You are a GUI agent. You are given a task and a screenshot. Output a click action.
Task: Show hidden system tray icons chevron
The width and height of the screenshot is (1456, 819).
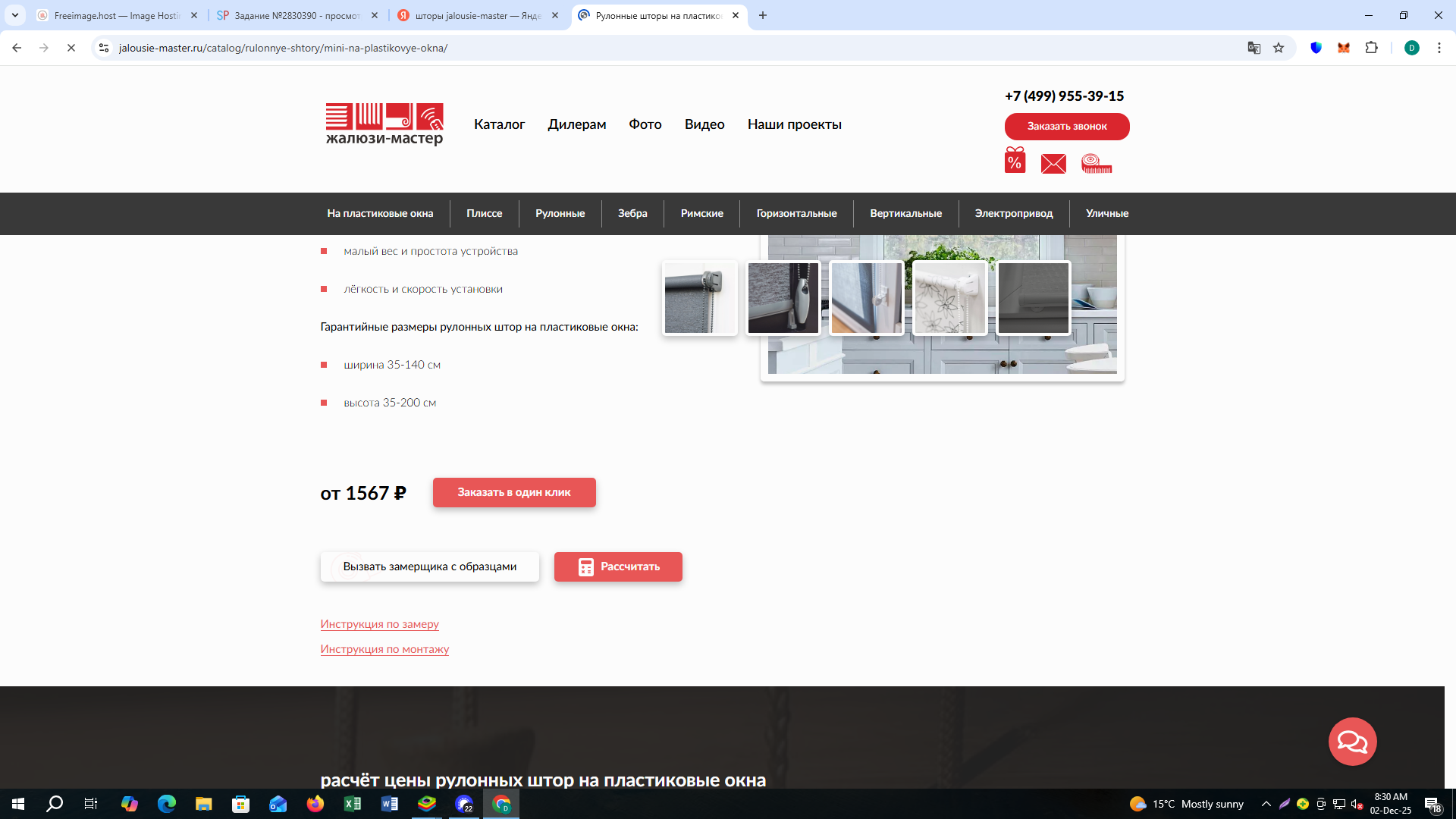(1266, 804)
